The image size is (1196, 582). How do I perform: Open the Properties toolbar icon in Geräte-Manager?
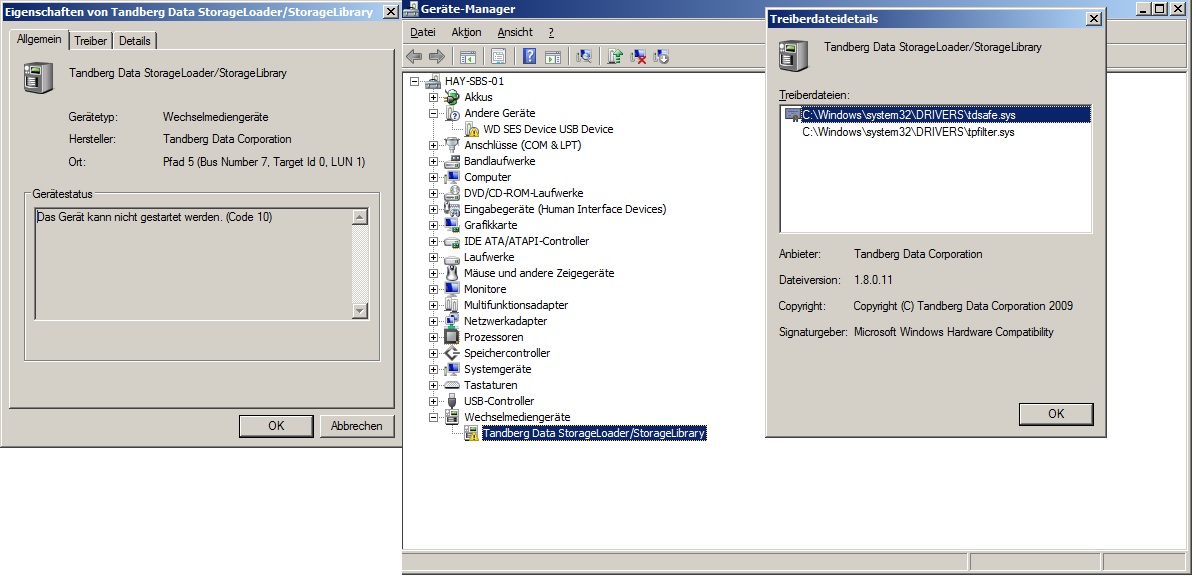(x=499, y=56)
